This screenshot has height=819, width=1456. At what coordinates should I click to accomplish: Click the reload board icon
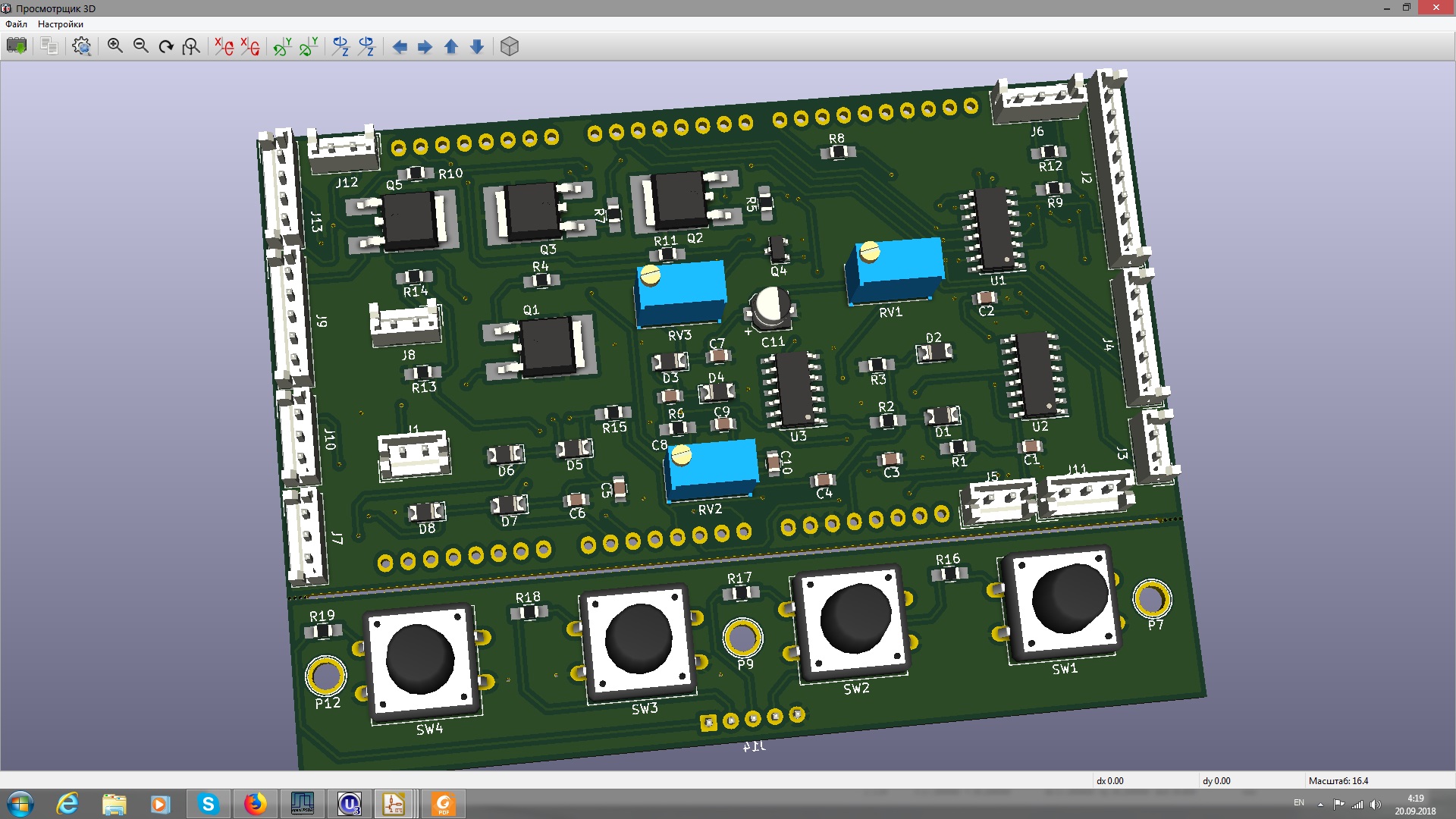tap(16, 46)
